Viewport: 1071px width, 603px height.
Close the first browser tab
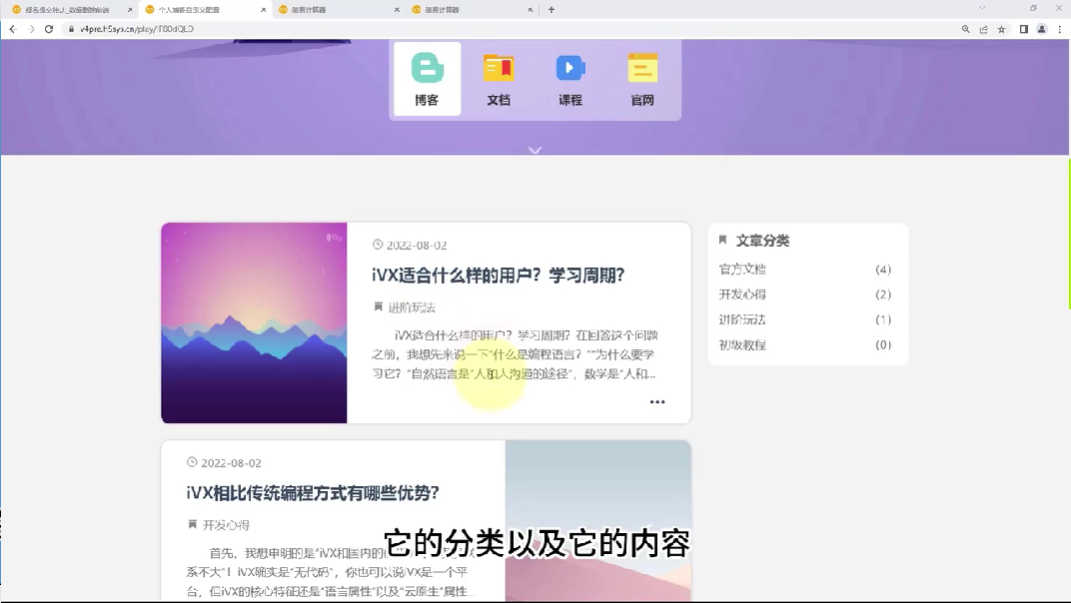point(130,10)
